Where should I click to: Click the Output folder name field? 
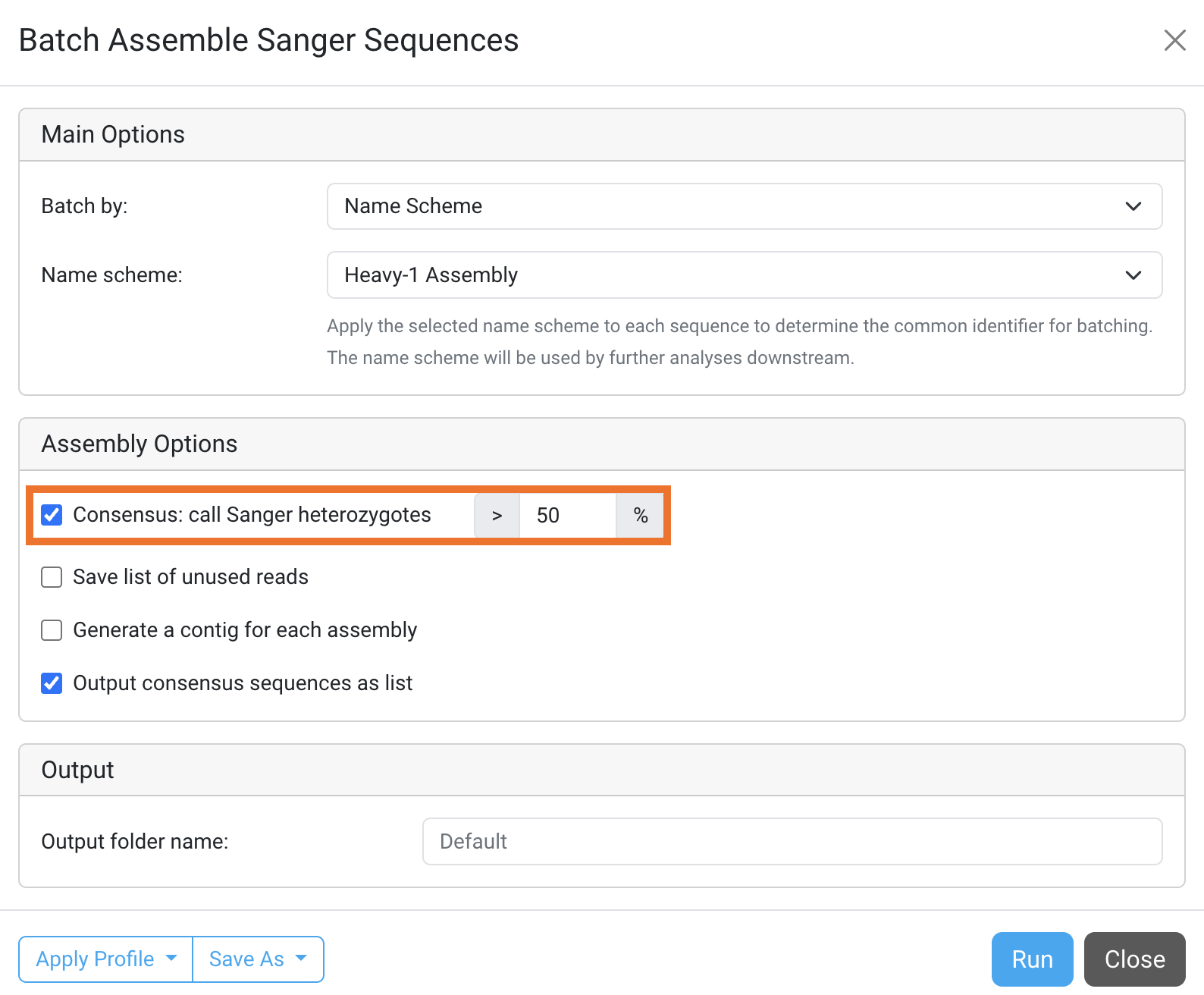point(792,841)
